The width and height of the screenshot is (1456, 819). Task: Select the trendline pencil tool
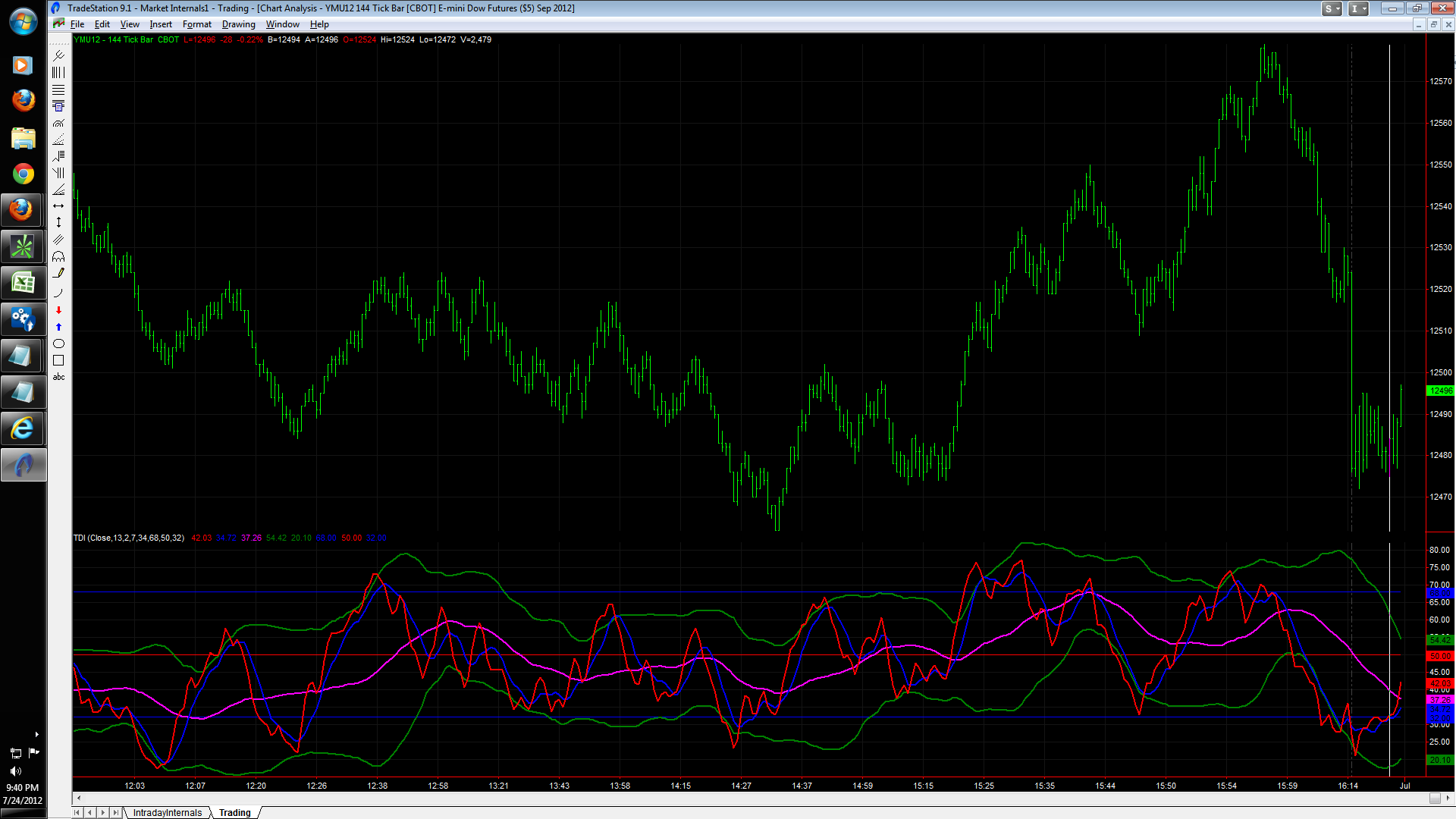point(58,273)
